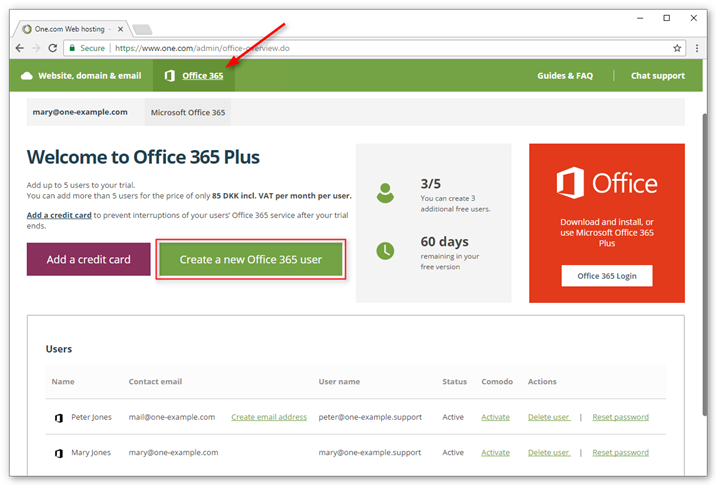The width and height of the screenshot is (716, 485).
Task: Click the Office icon beside Mary Jones
Action: pos(58,453)
